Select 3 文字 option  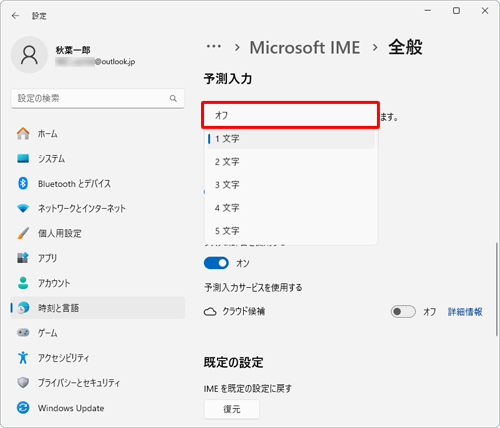pos(291,185)
